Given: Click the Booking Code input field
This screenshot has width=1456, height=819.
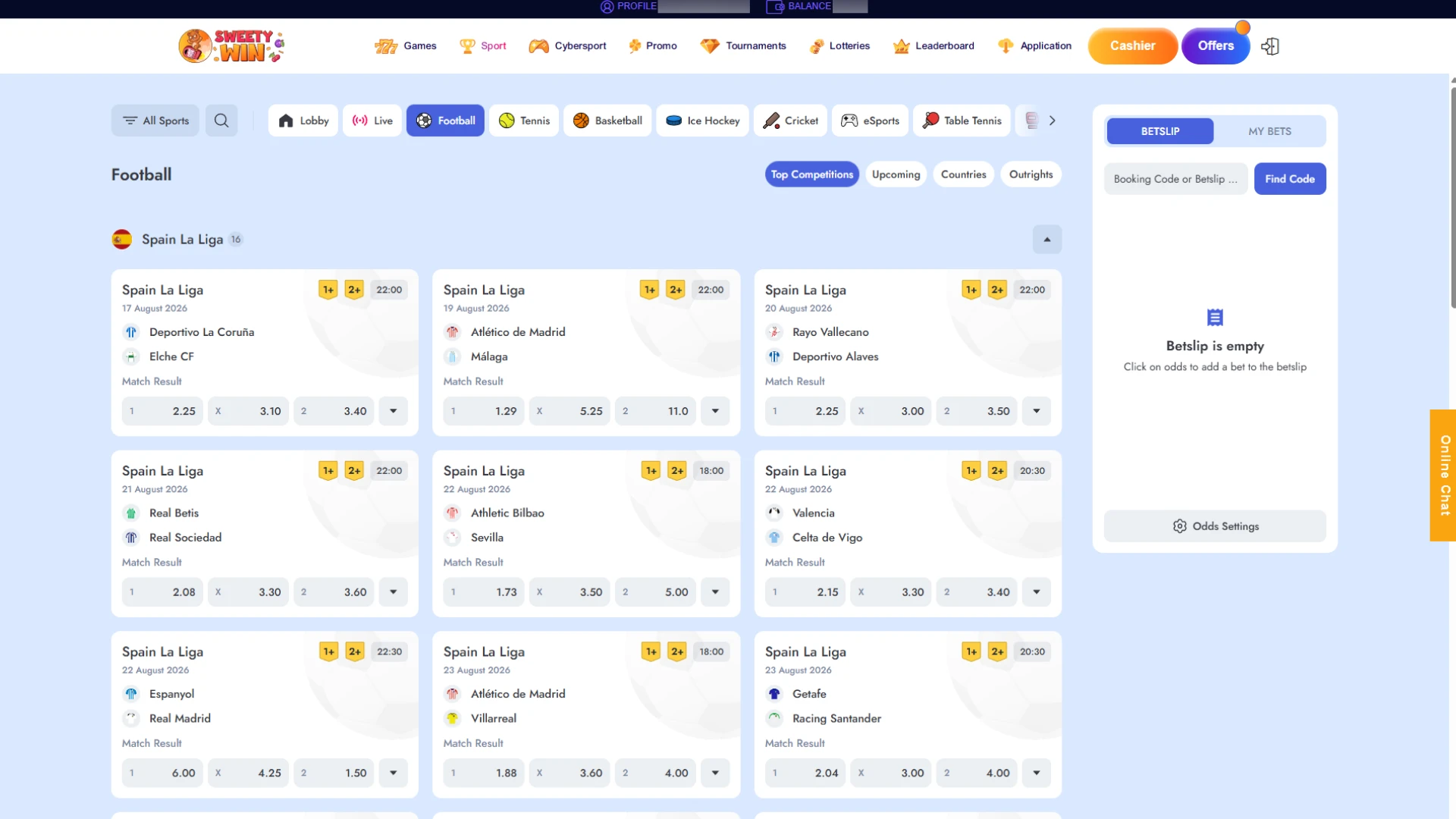Looking at the screenshot, I should click(x=1175, y=179).
